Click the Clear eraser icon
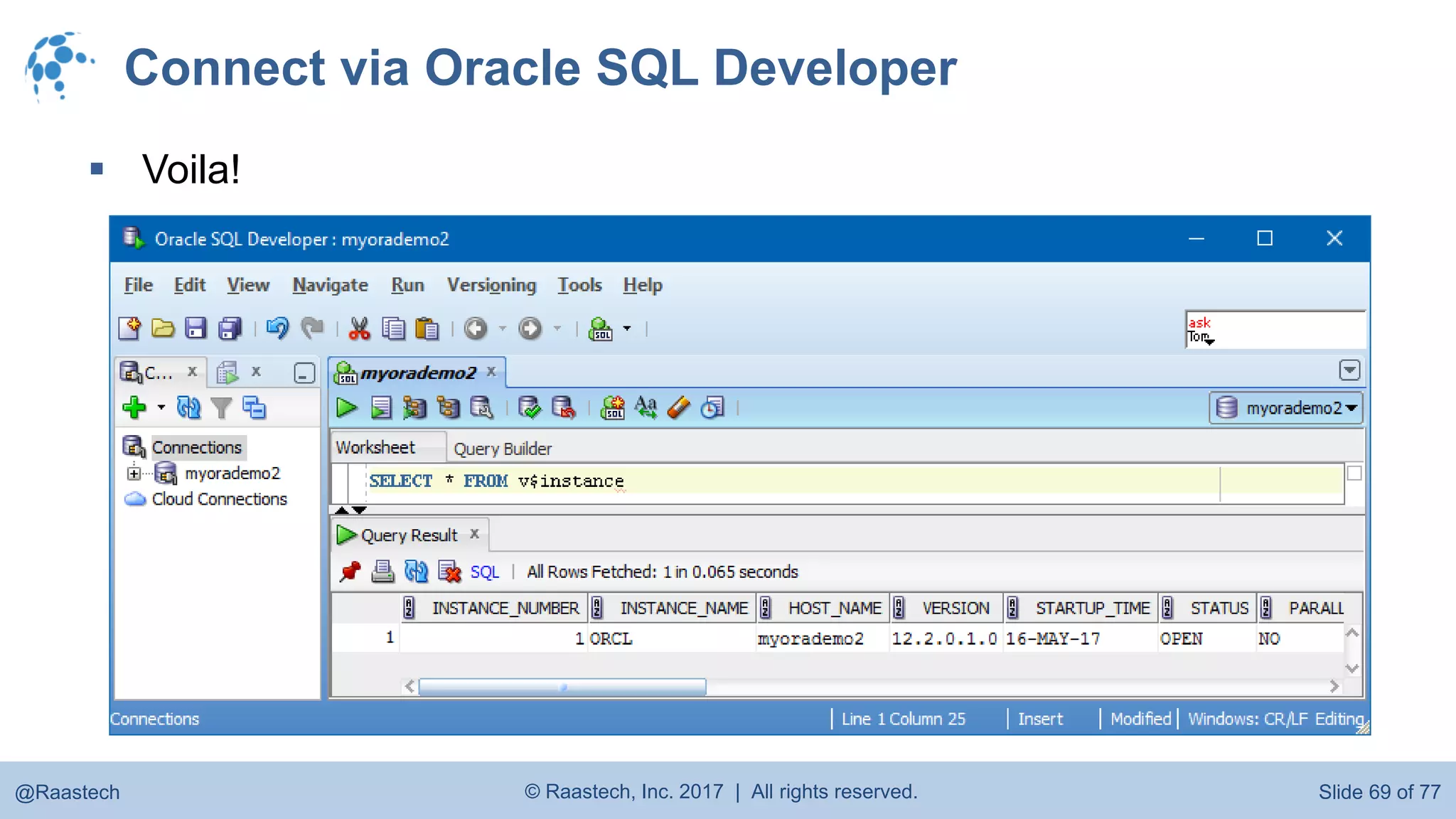This screenshot has width=1456, height=819. tap(679, 408)
